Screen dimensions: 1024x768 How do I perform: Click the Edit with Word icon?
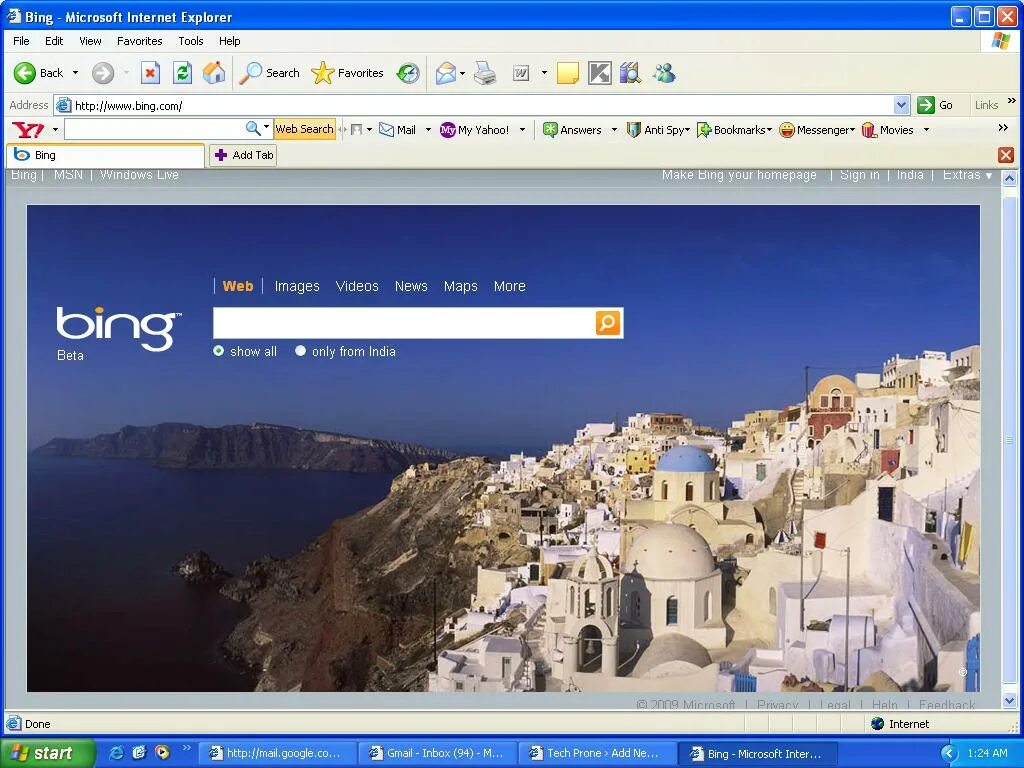pos(520,73)
